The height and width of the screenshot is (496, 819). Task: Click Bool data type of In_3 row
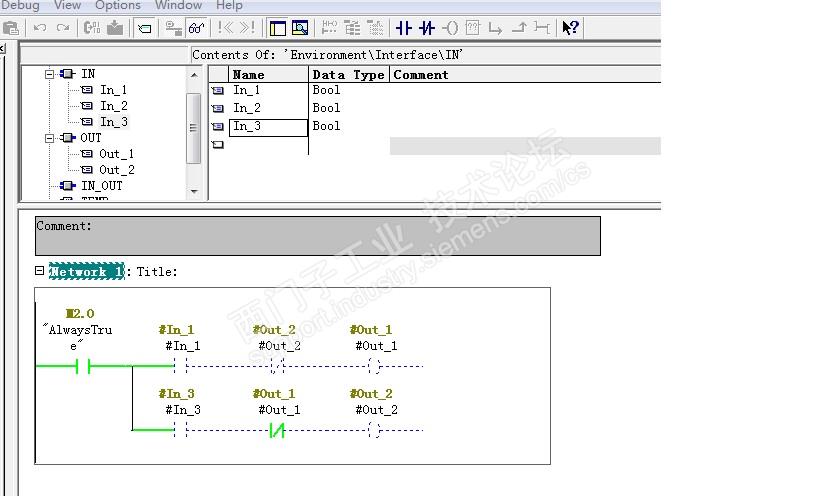click(x=326, y=126)
